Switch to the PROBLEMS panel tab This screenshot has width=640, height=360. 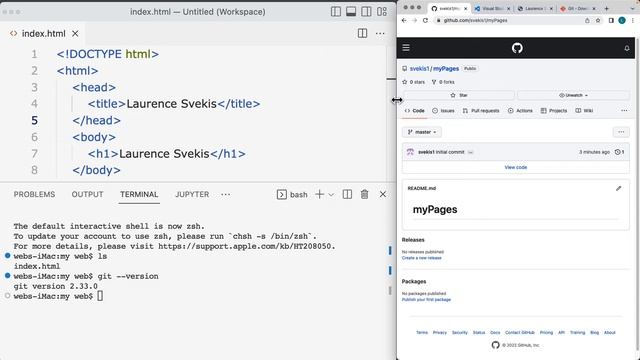pos(34,194)
